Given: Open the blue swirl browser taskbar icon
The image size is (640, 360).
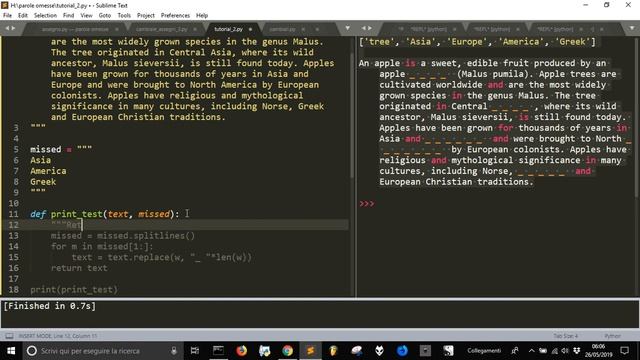Looking at the screenshot, I should click(402, 351).
